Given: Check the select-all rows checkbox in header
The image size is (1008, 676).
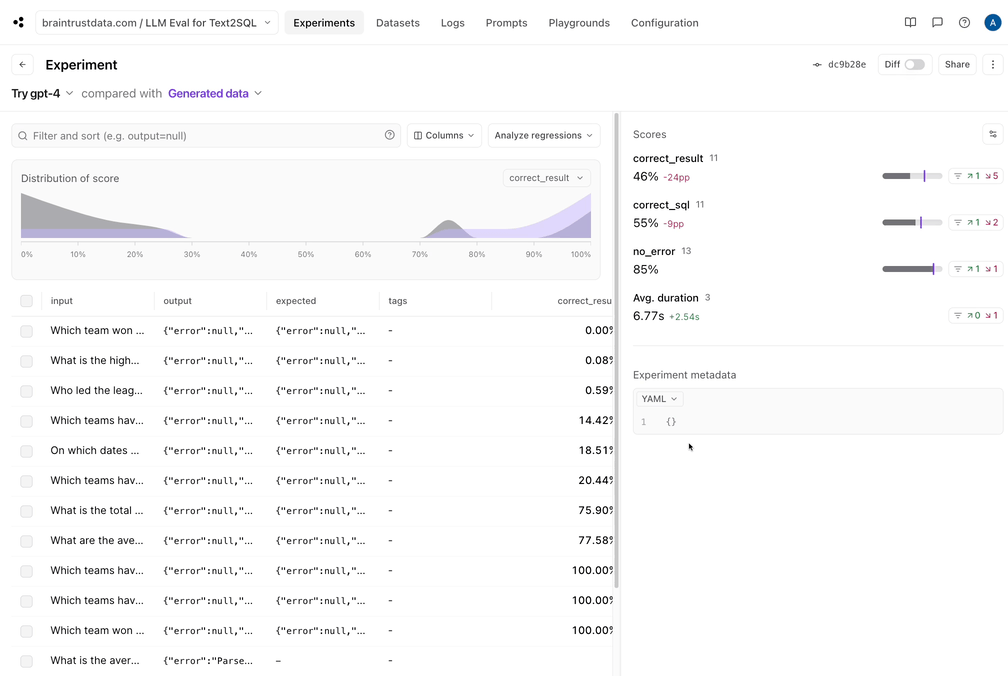Looking at the screenshot, I should (x=27, y=301).
